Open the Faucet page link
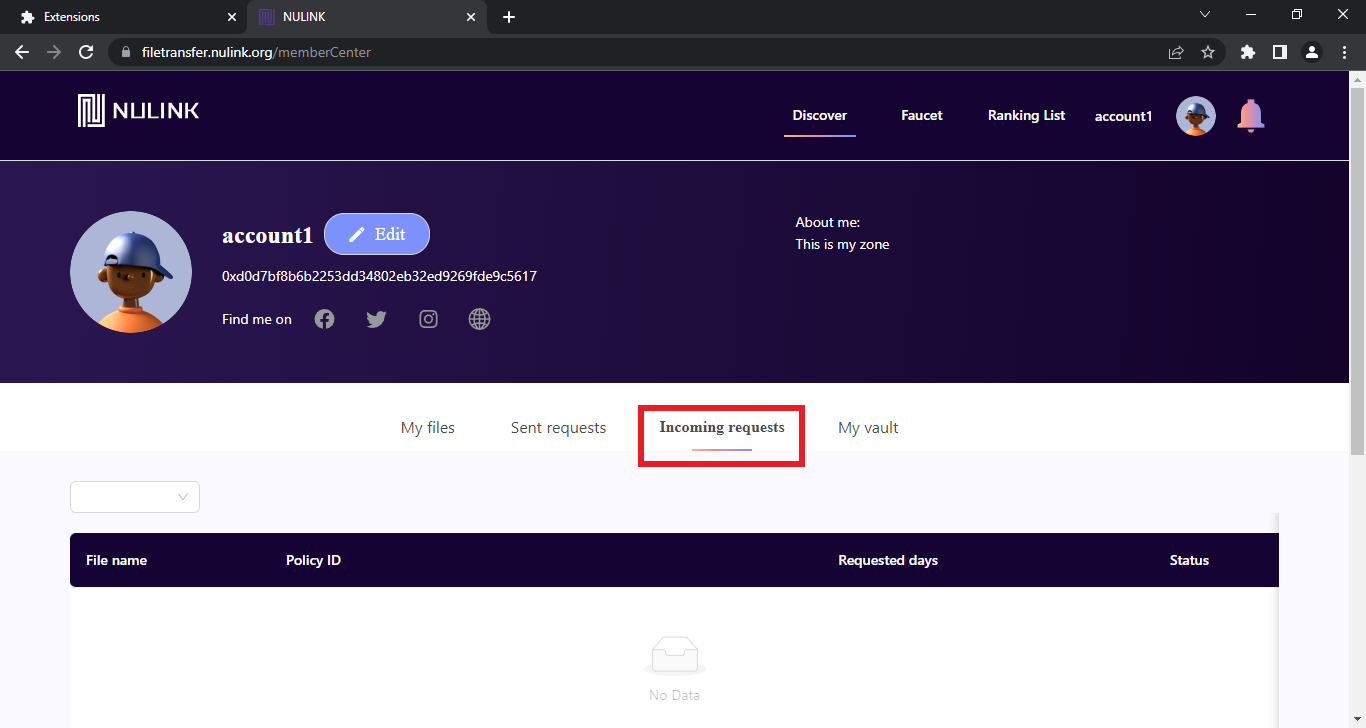The height and width of the screenshot is (728, 1366). coord(921,116)
